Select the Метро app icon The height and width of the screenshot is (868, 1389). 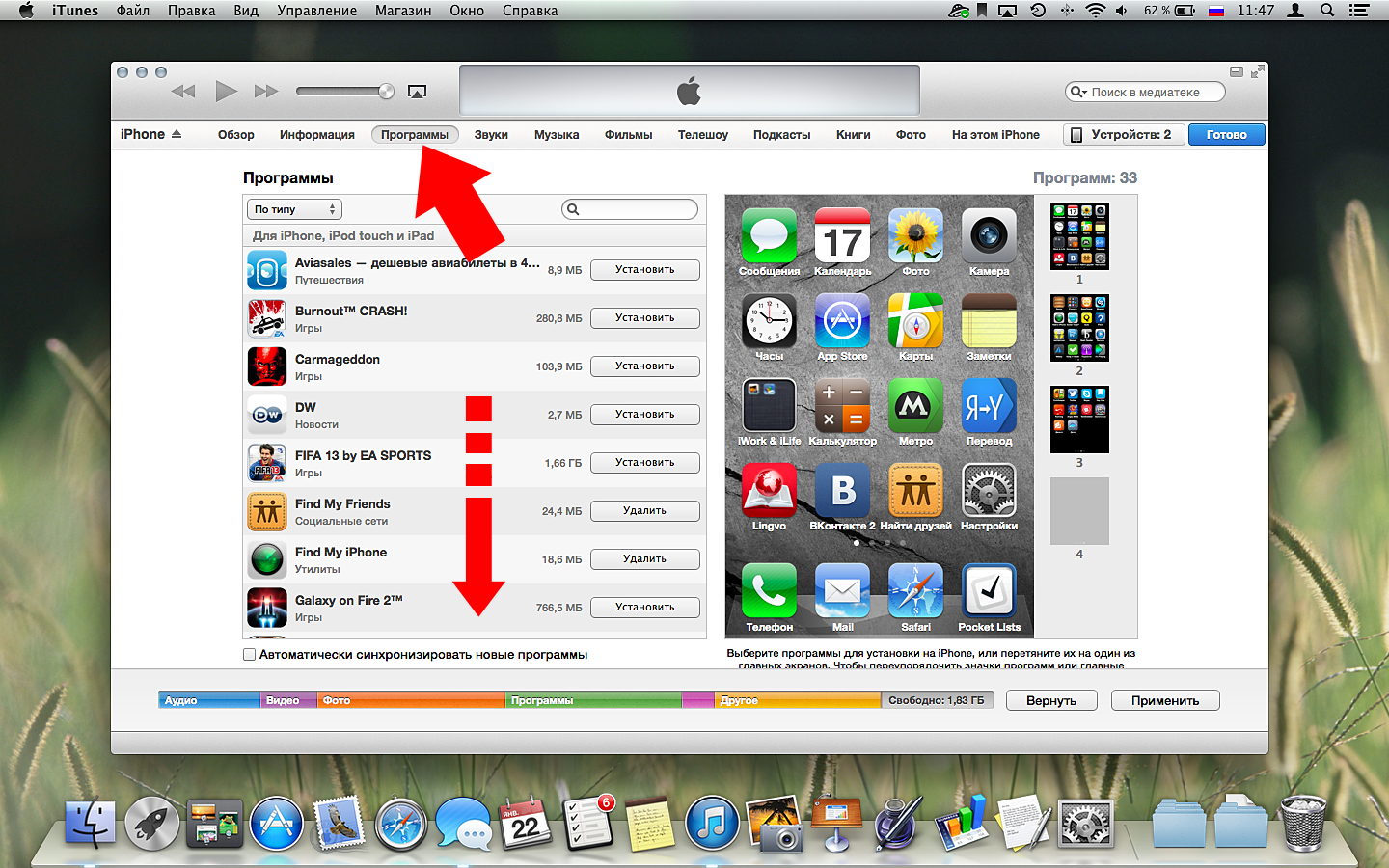[915, 405]
